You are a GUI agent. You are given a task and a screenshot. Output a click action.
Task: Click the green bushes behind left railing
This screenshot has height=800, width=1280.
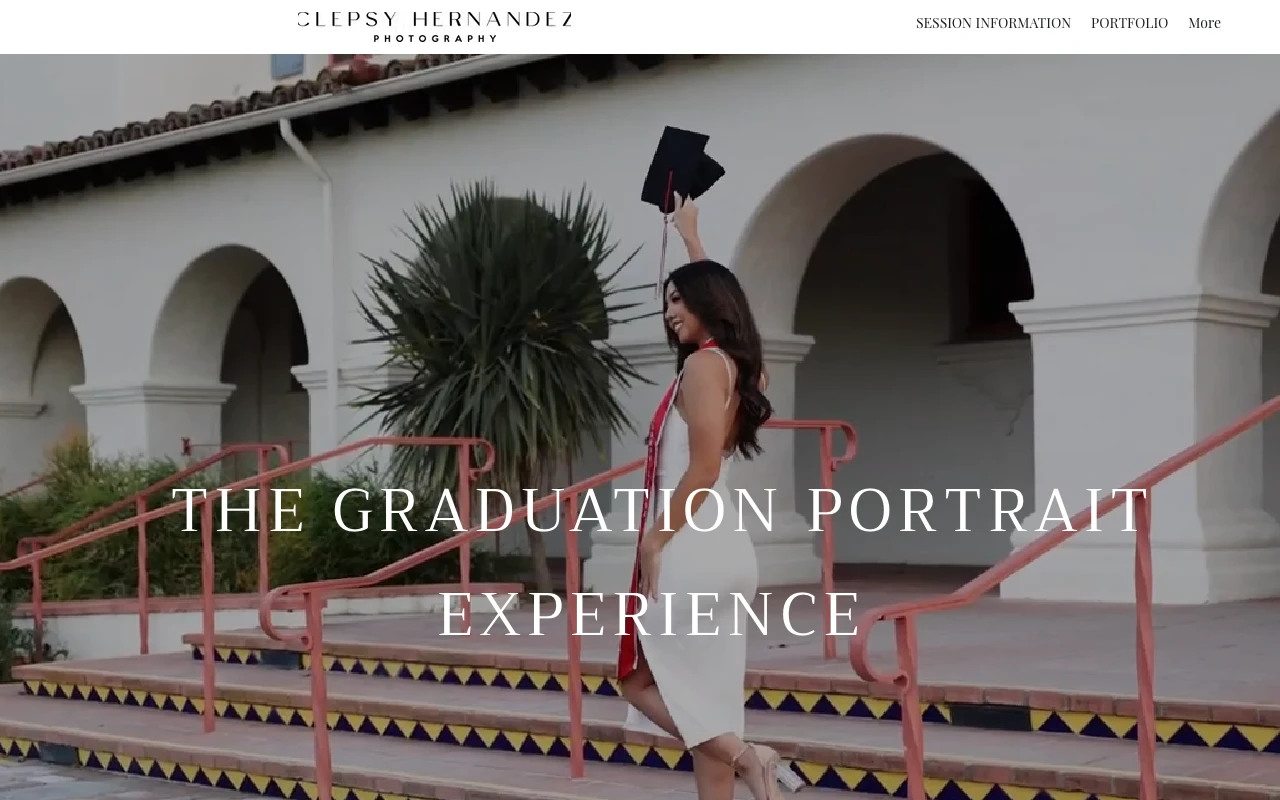click(x=150, y=530)
